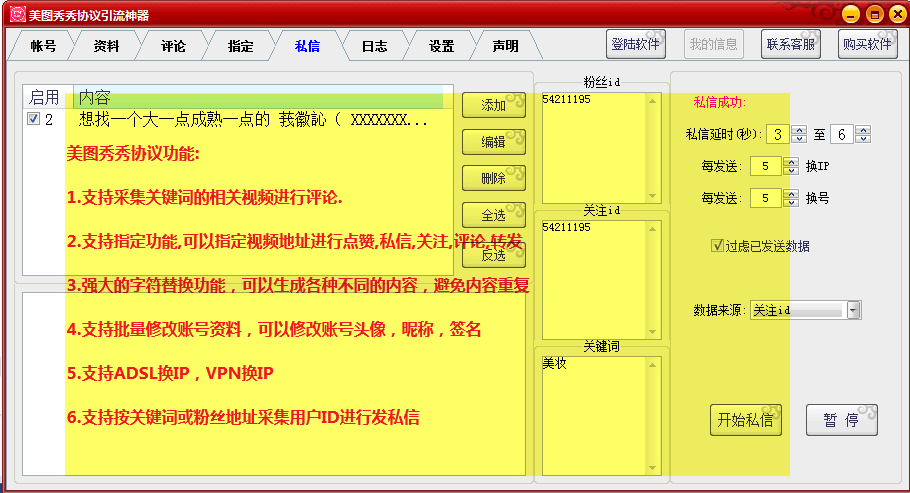Go to the 私信 tab

307,46
